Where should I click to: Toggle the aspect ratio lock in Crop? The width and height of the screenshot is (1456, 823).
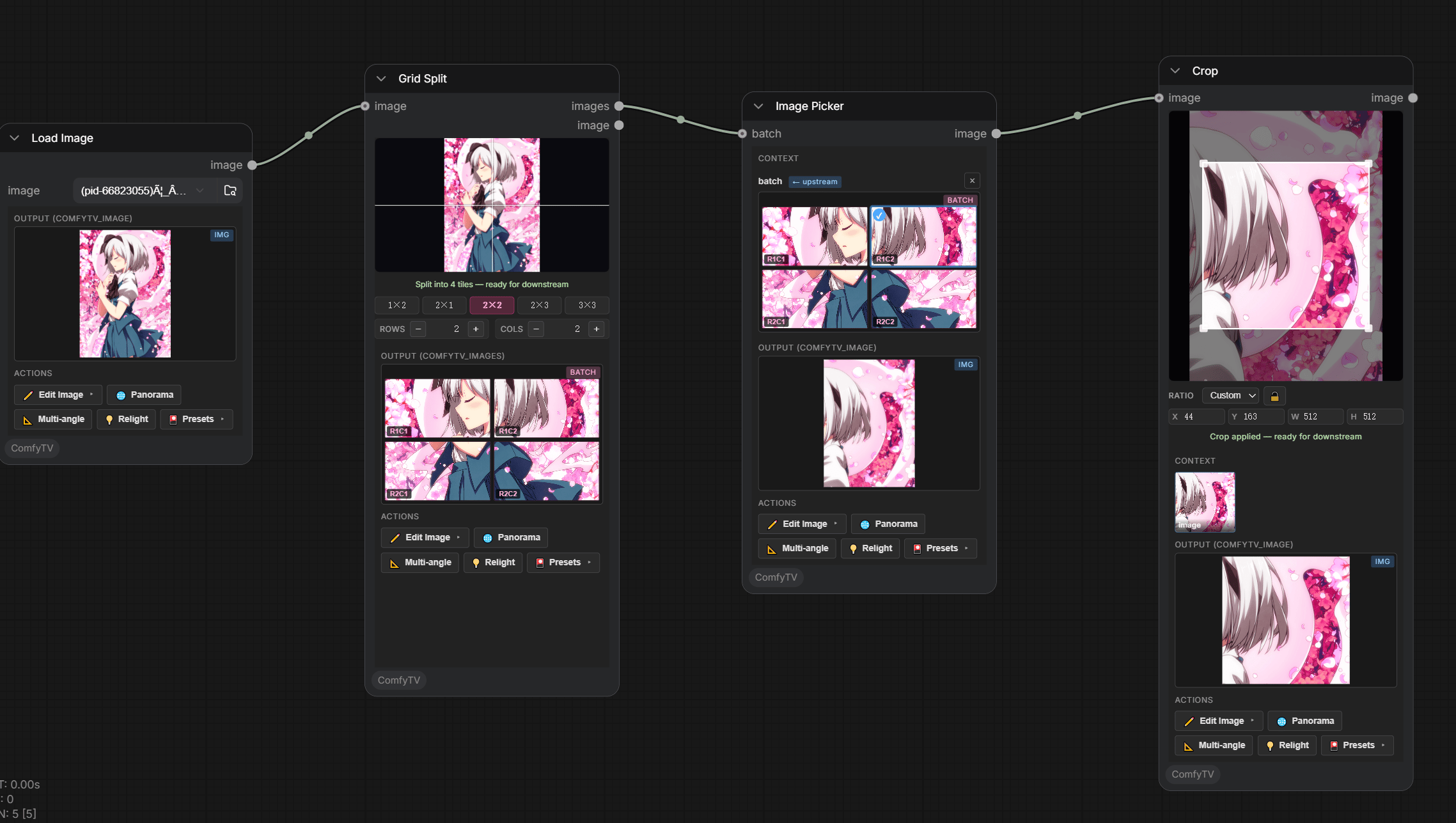click(1274, 396)
